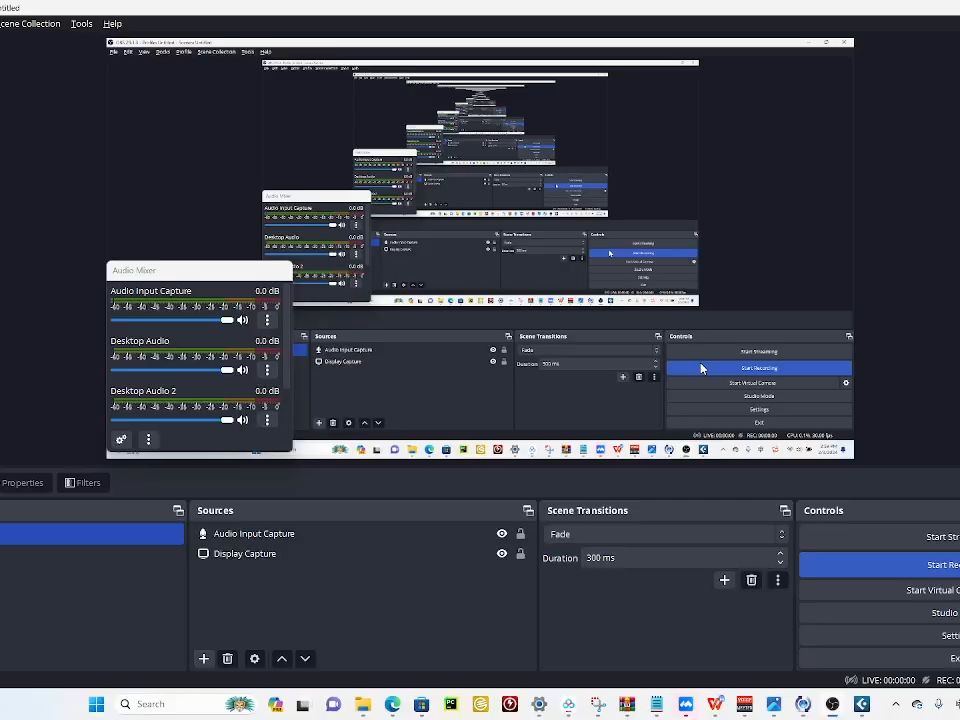Add a new source with the plus icon
Viewport: 960px width, 720px height.
click(x=204, y=659)
